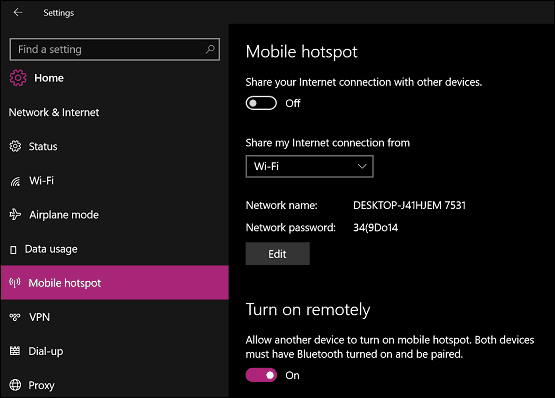Go back with the arrow icon
This screenshot has width=555, height=398.
18,12
